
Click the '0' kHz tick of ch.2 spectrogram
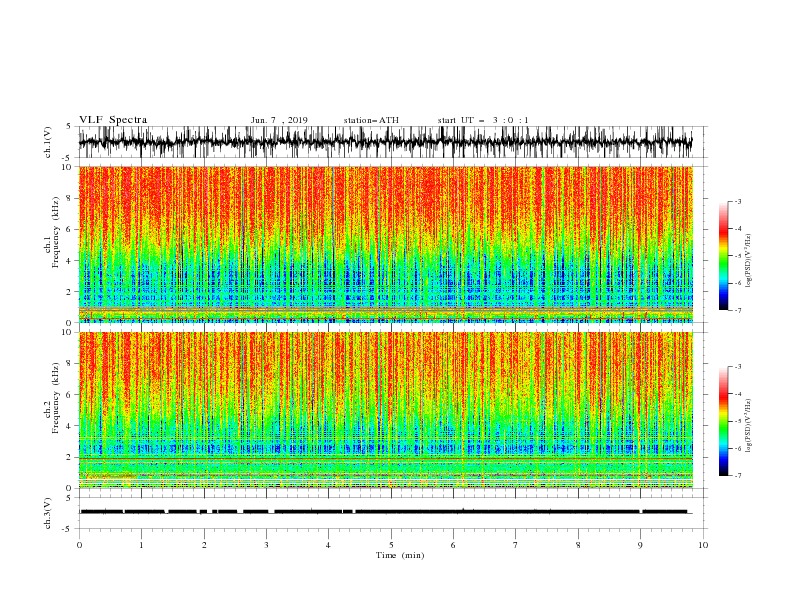click(x=69, y=488)
